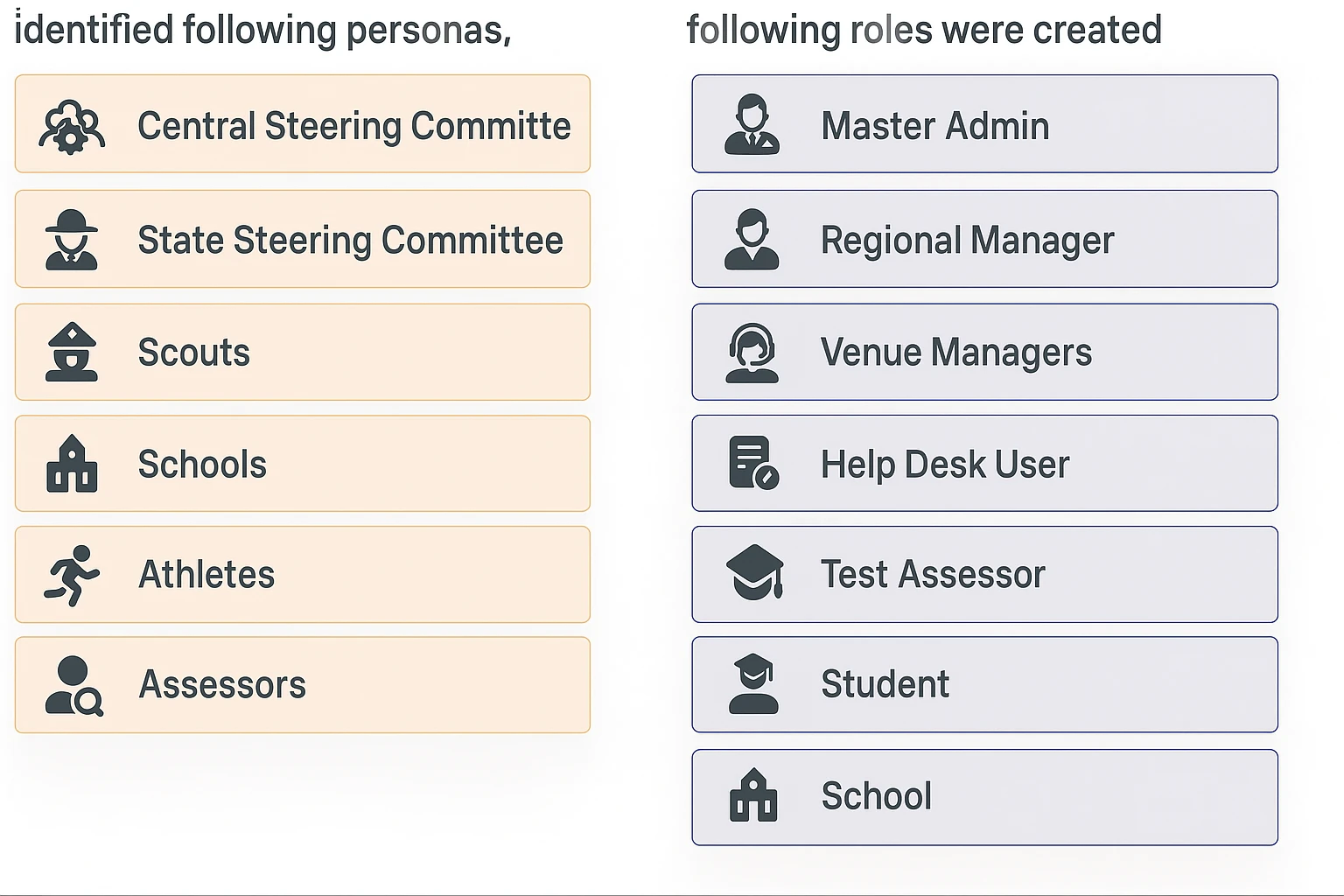Choose the Athletes persona card
1344x896 pixels.
coord(302,575)
